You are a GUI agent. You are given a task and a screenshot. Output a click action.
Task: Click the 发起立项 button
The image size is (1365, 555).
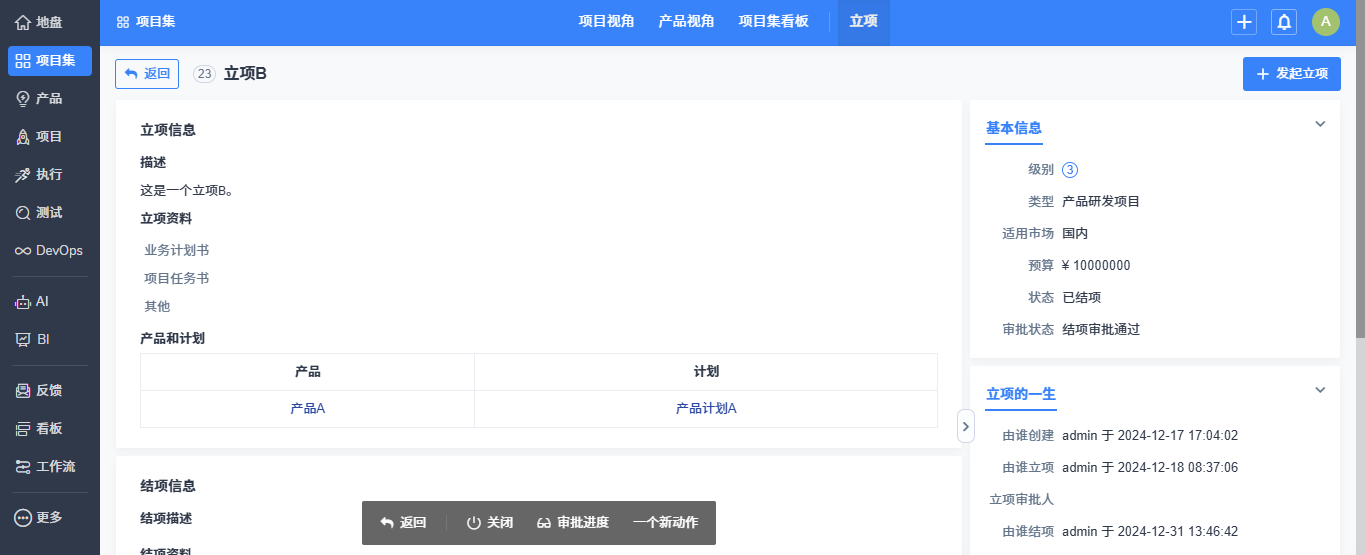[x=1292, y=73]
